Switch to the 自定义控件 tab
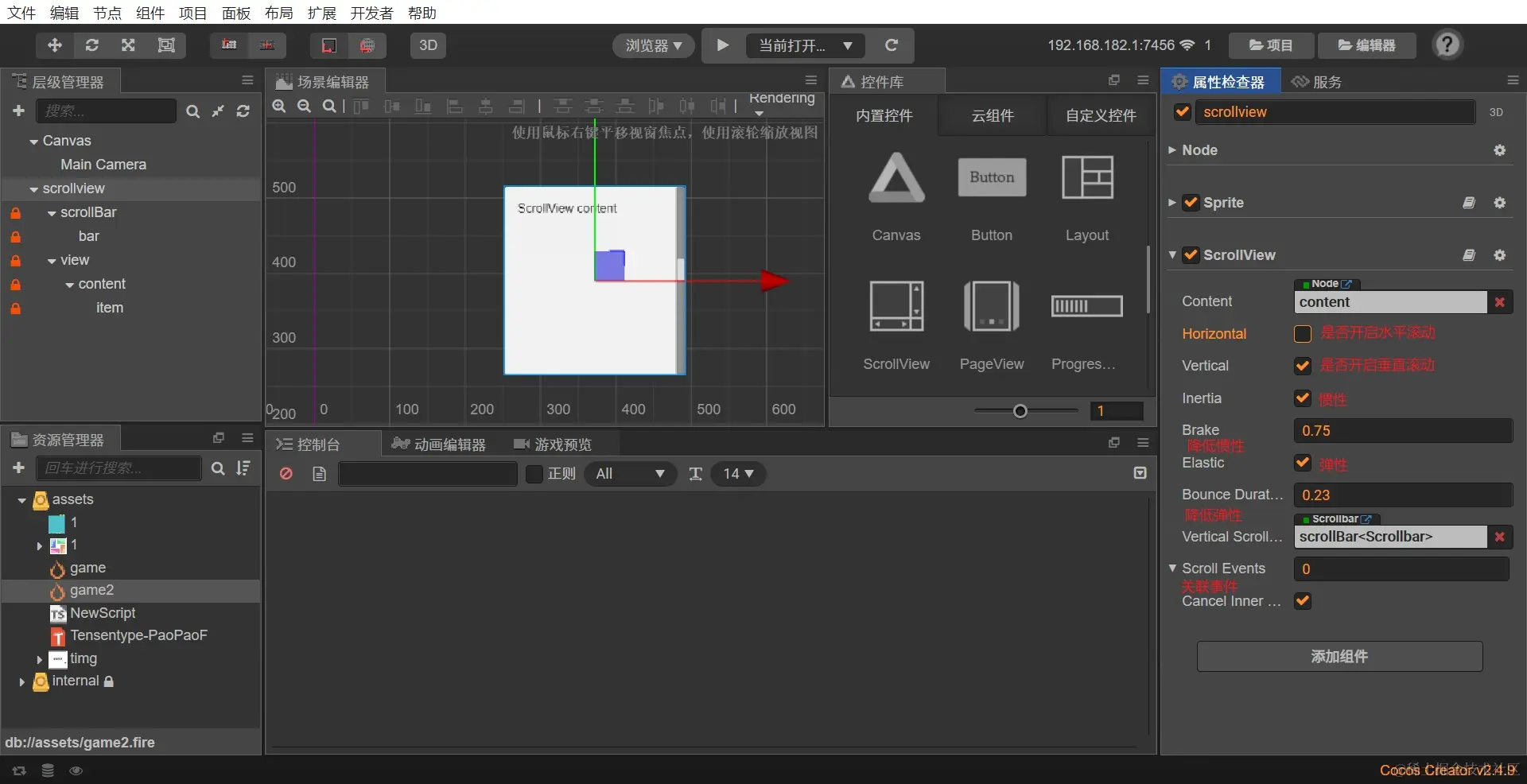Screen dimensions: 1527x784 pos(1101,116)
